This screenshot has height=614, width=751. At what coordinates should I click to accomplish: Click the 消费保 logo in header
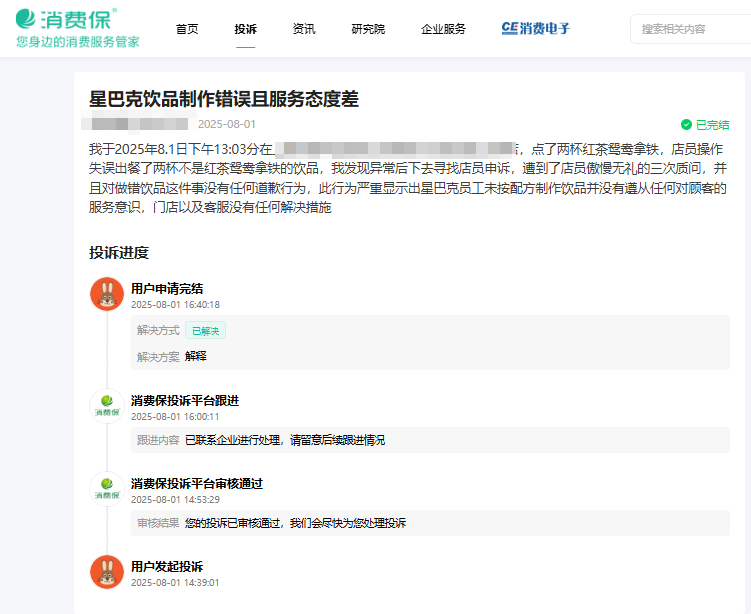coord(66,19)
